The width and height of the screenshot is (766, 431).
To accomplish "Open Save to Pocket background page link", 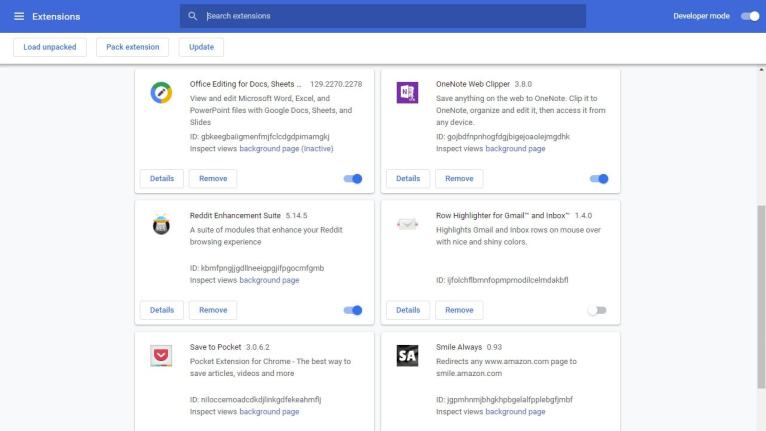I will pos(269,411).
